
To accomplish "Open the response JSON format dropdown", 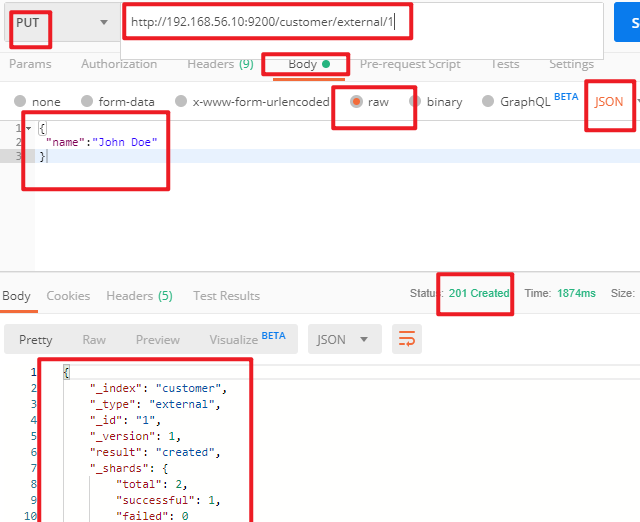I will tap(344, 339).
